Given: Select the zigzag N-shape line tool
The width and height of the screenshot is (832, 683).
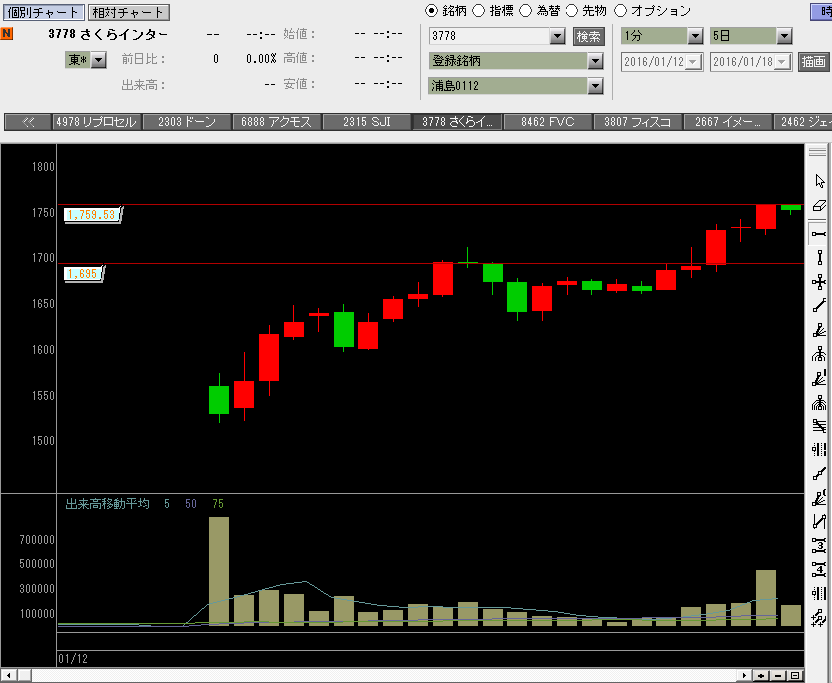Looking at the screenshot, I should tap(819, 522).
